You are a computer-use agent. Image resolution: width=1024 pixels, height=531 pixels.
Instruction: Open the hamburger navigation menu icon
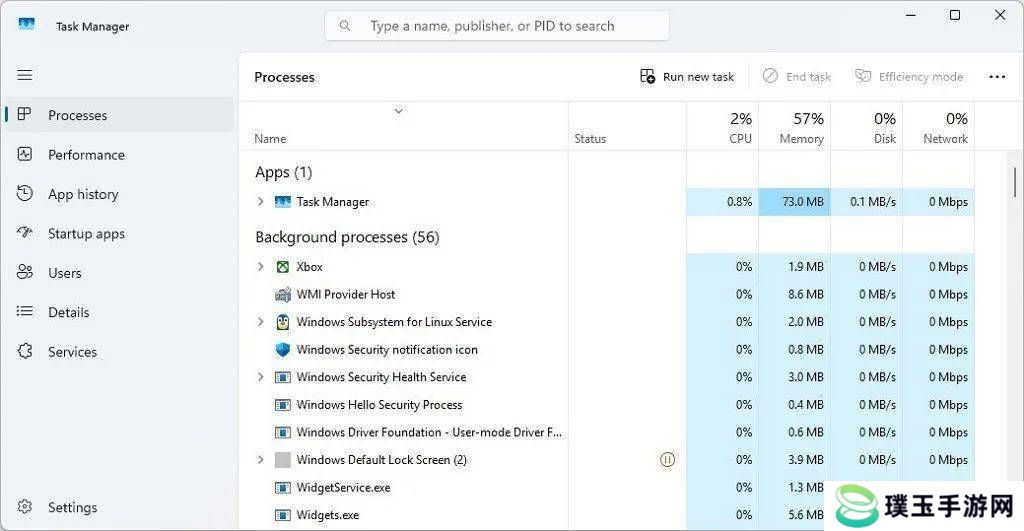25,75
